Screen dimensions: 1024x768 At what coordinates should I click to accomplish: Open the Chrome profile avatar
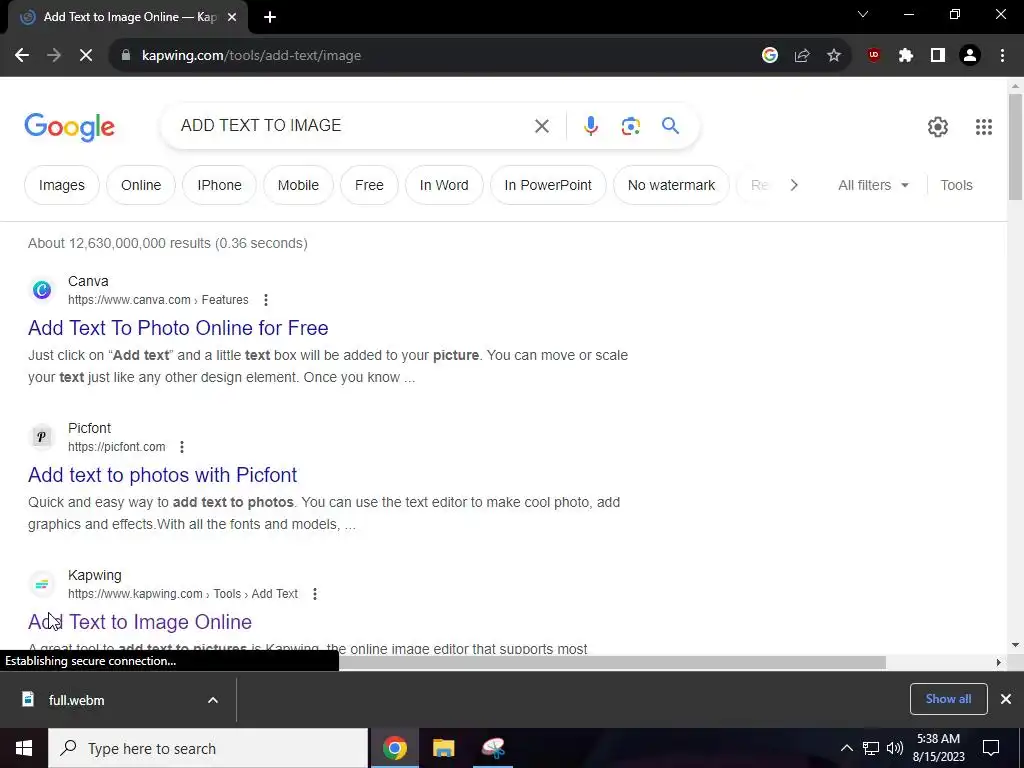970,56
